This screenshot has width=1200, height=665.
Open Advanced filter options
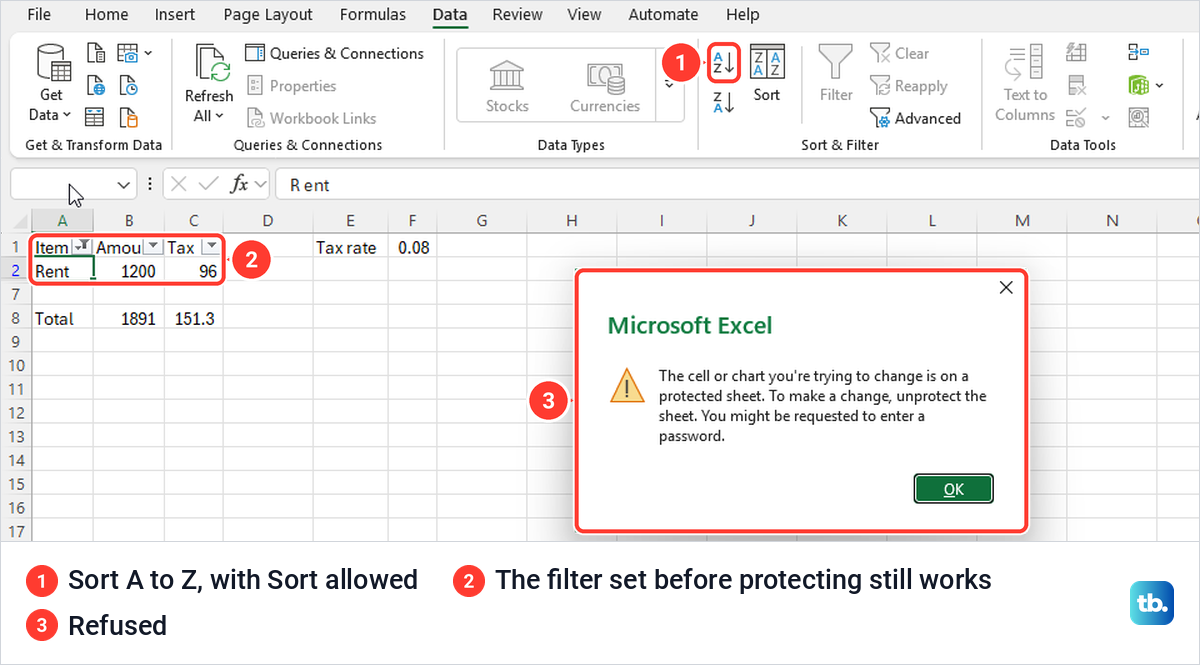point(916,118)
